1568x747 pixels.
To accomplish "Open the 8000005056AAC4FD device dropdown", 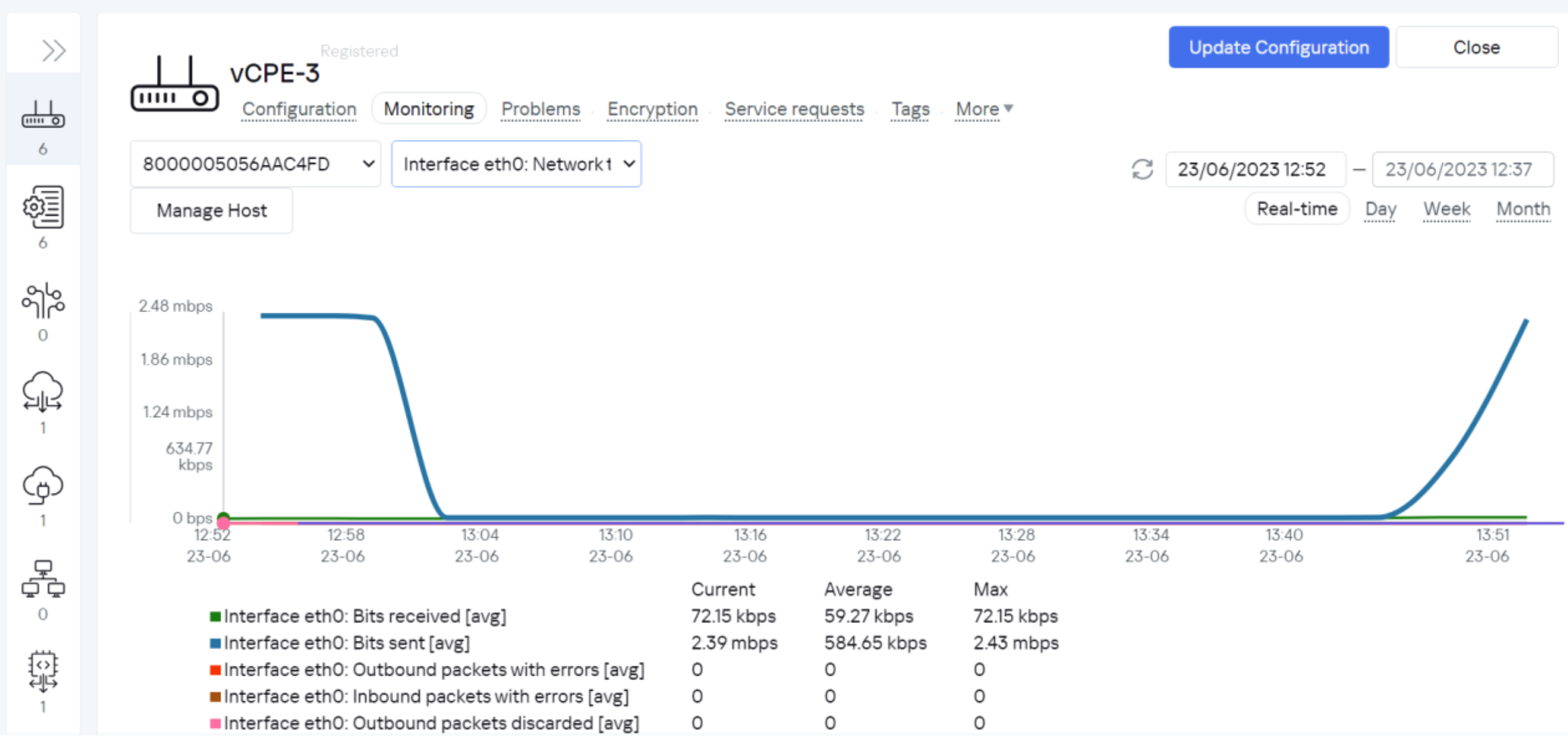I will (x=255, y=164).
